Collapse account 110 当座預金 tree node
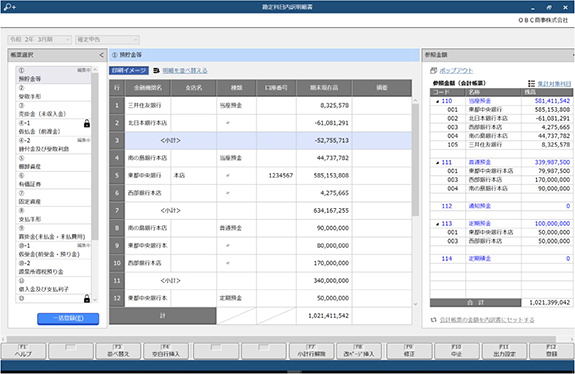 tap(437, 101)
